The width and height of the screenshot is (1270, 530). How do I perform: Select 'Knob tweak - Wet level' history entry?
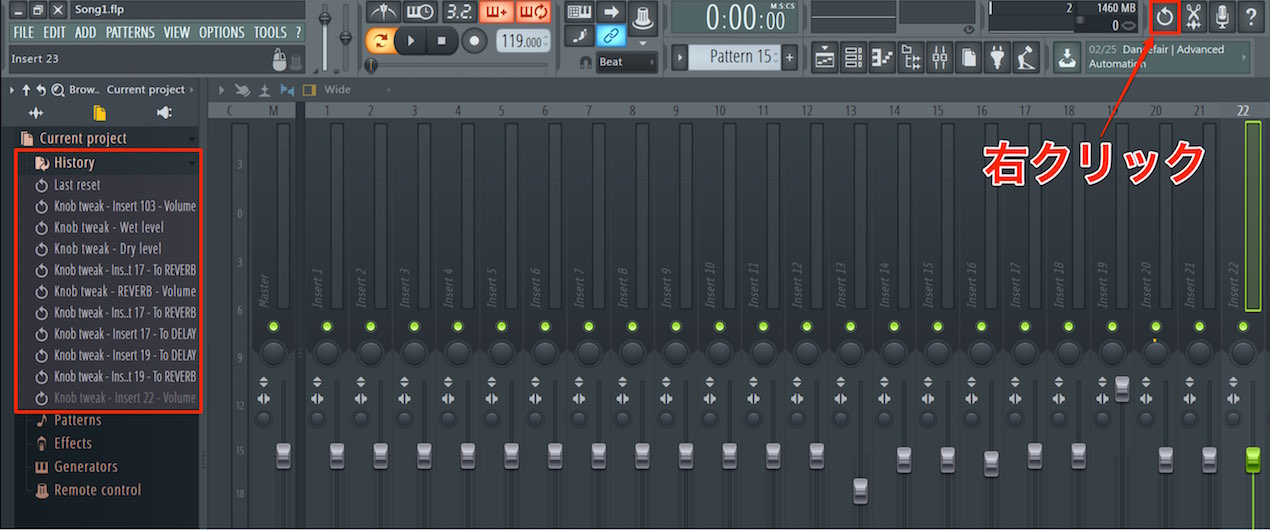[x=108, y=227]
